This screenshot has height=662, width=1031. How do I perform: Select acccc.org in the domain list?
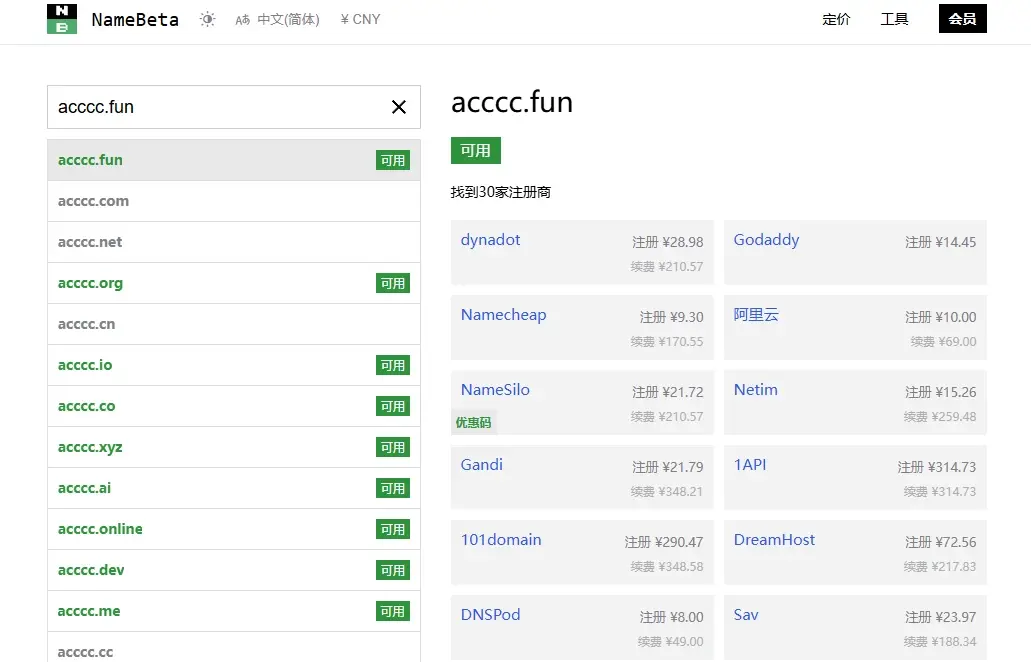point(233,283)
